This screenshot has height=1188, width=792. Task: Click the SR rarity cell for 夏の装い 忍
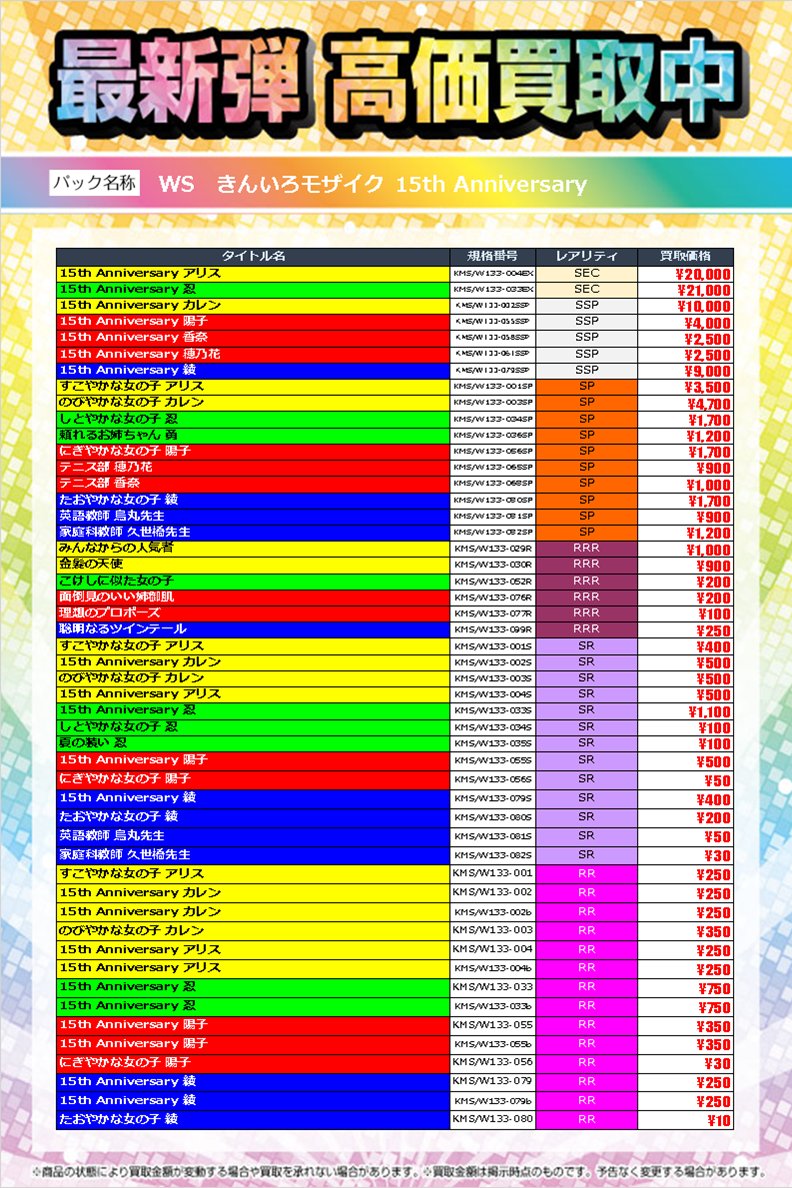(587, 742)
